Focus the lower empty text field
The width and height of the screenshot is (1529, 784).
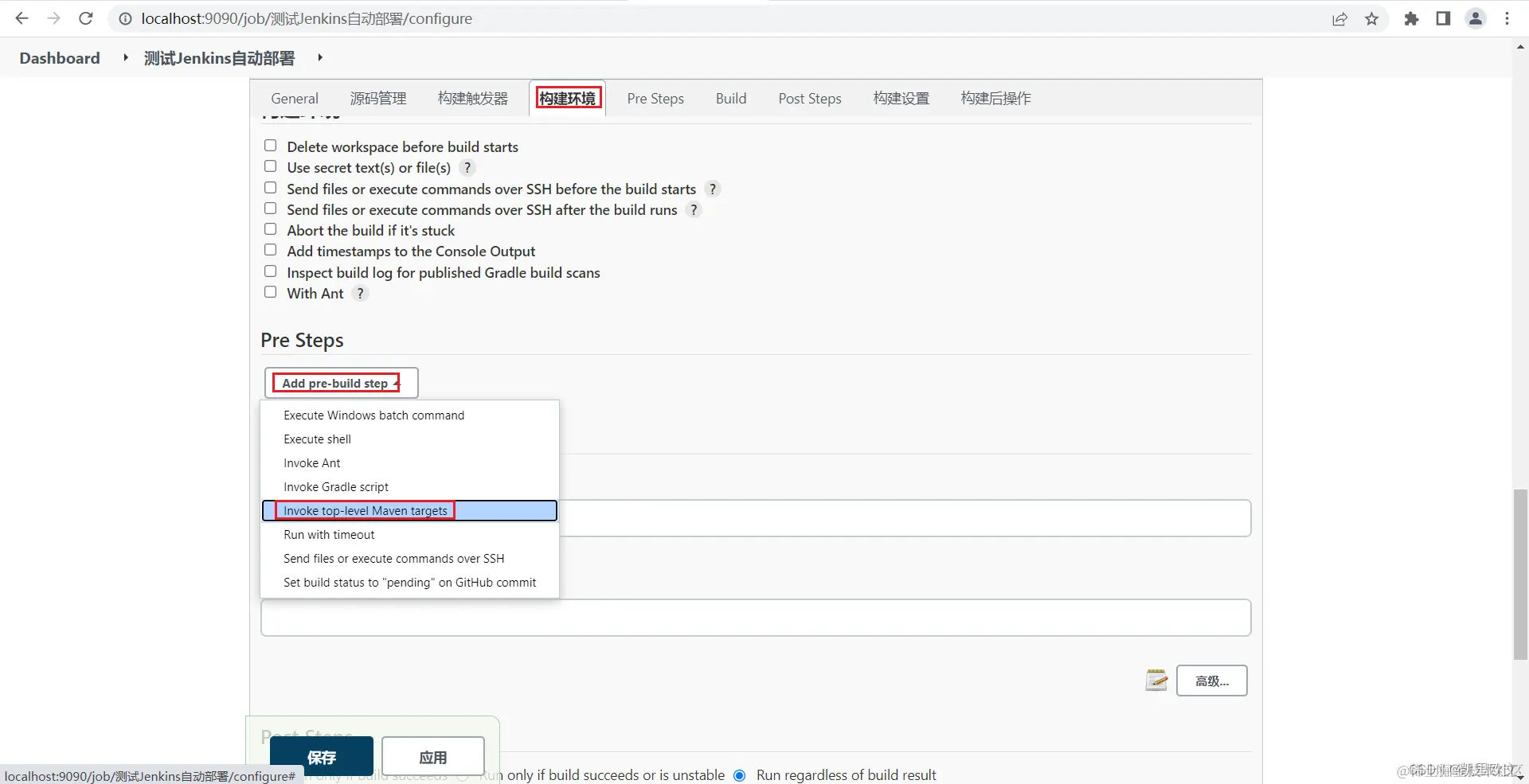tap(756, 618)
